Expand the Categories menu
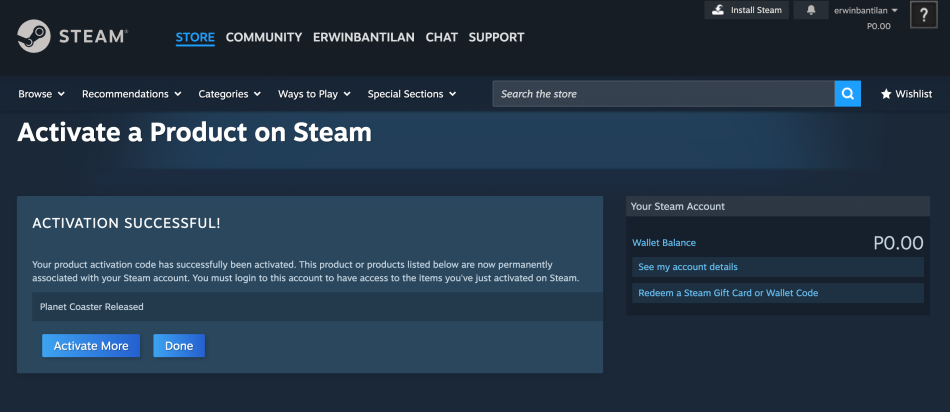Screen dimensions: 950x412 coord(229,94)
